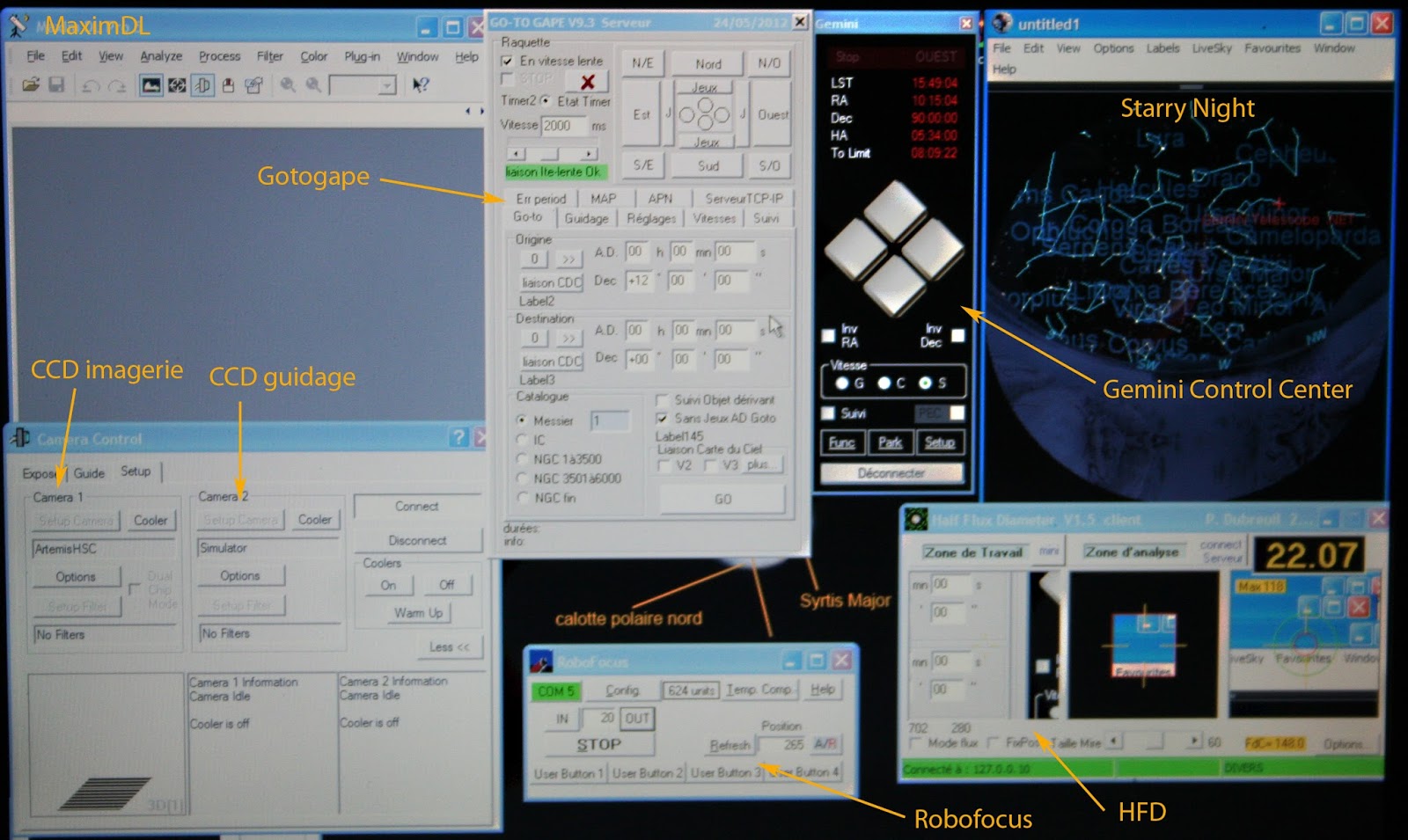
Task: Click the RoboFocus step count field showing 20
Action: 599,719
